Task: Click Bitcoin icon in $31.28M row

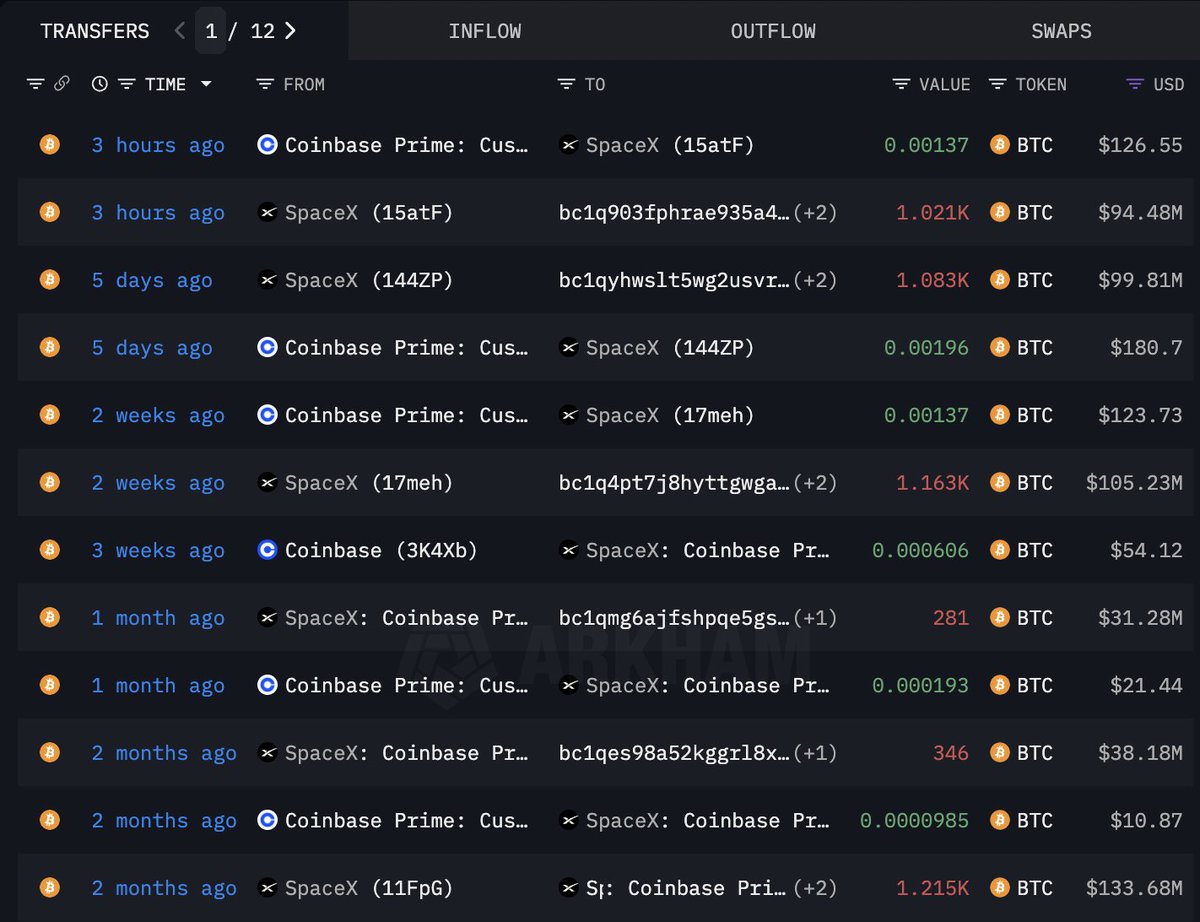Action: pos(49,617)
